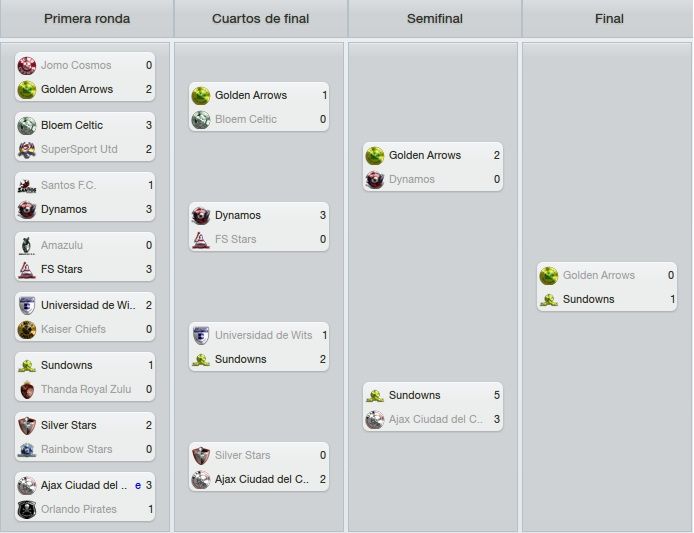Click Thanda Royal Zulu shield icon
The width and height of the screenshot is (694, 533).
click(27, 390)
